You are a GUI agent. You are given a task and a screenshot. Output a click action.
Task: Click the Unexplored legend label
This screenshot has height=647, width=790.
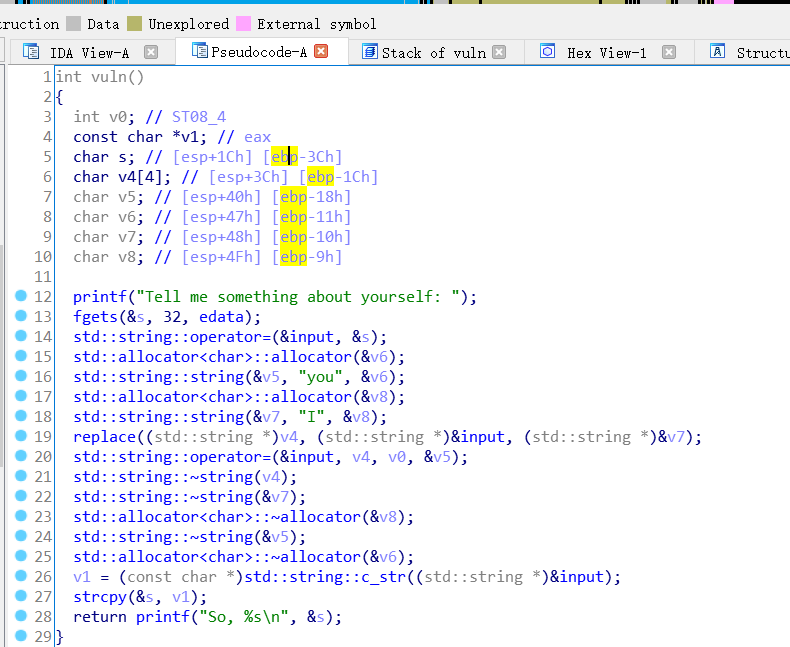[x=188, y=24]
